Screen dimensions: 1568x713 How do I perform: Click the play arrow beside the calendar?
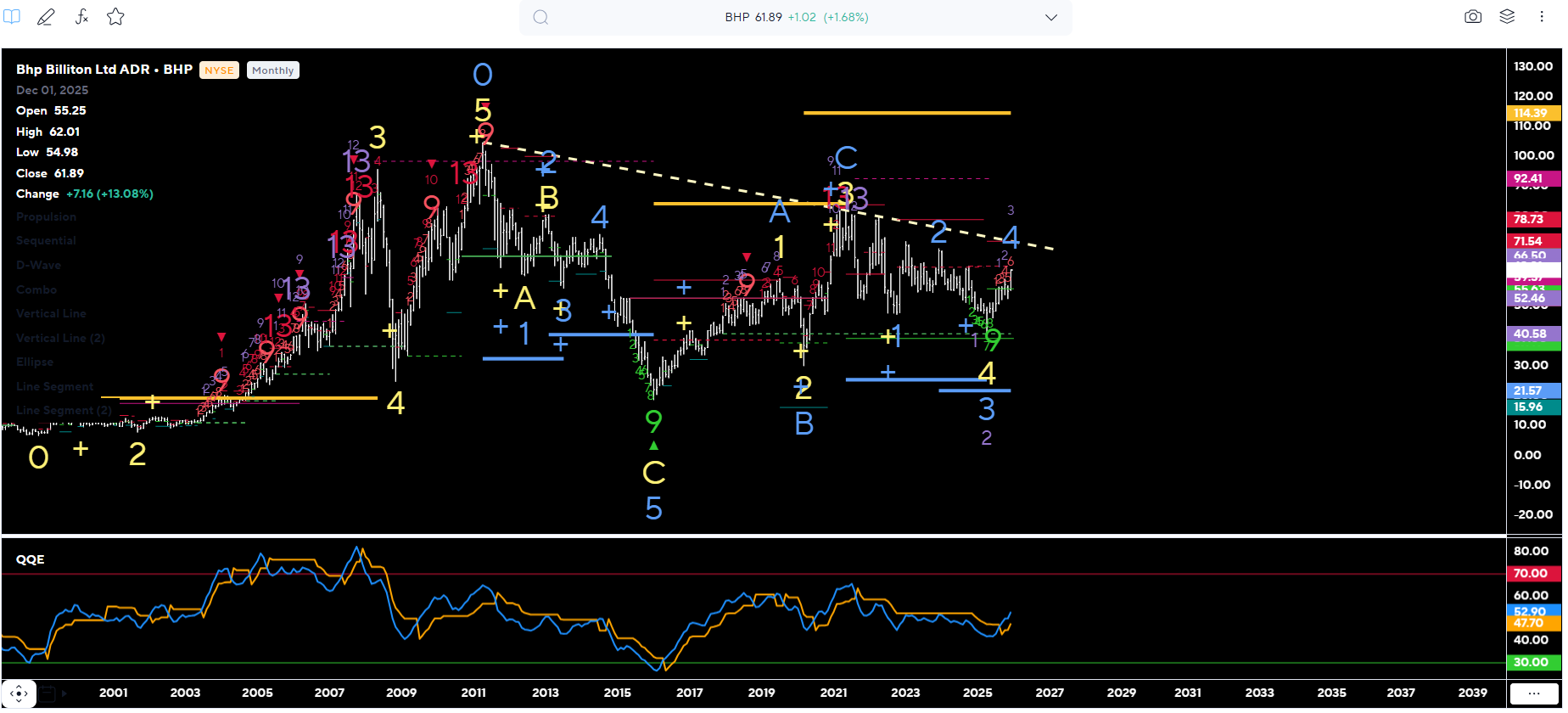tap(64, 693)
